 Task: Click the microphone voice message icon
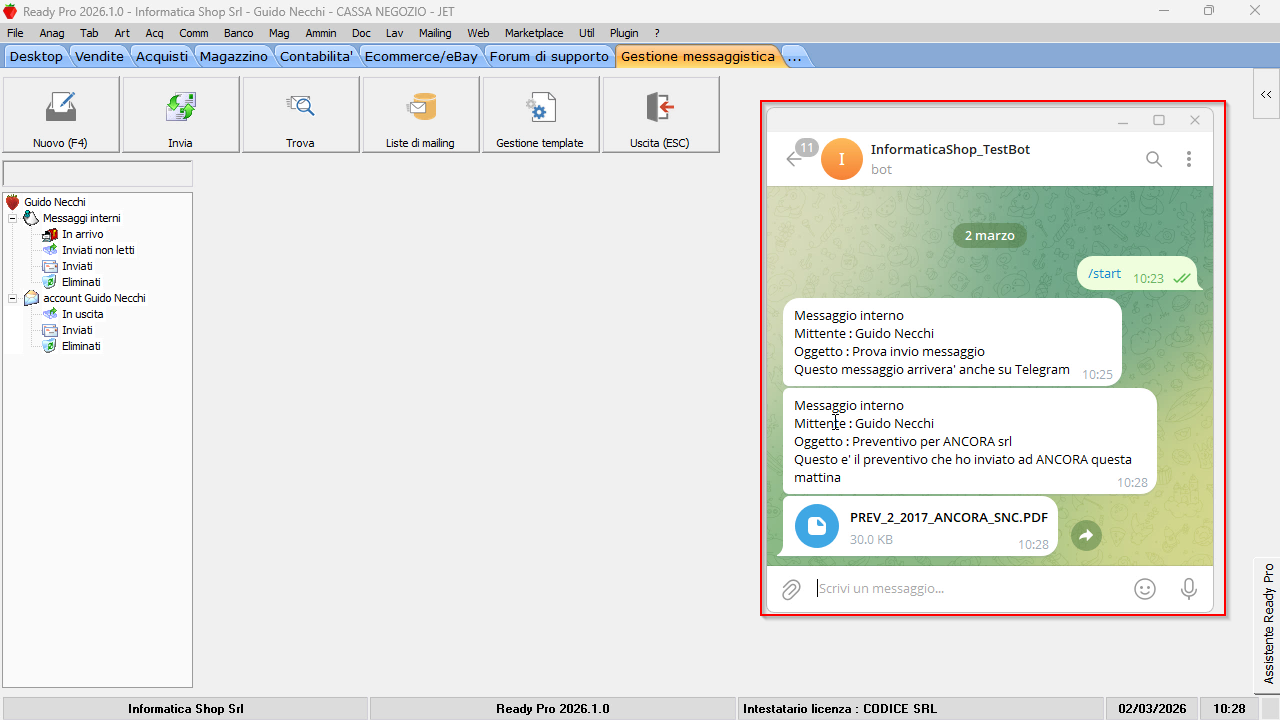click(x=1188, y=589)
